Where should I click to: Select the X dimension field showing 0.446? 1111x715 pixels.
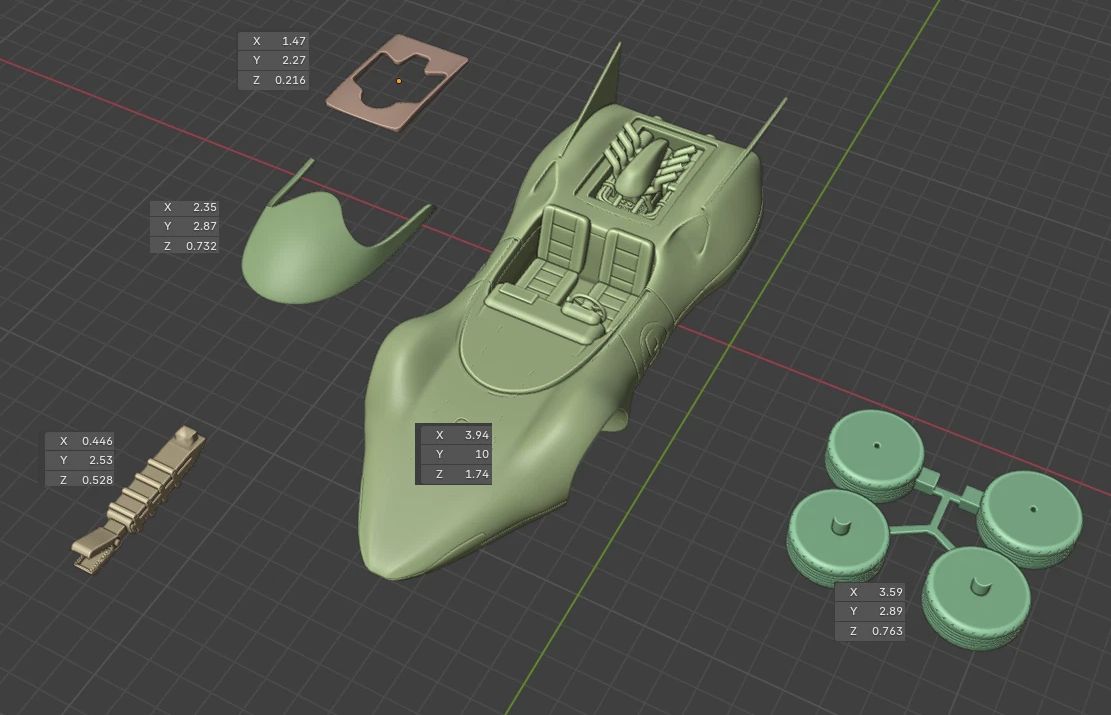tap(80, 441)
